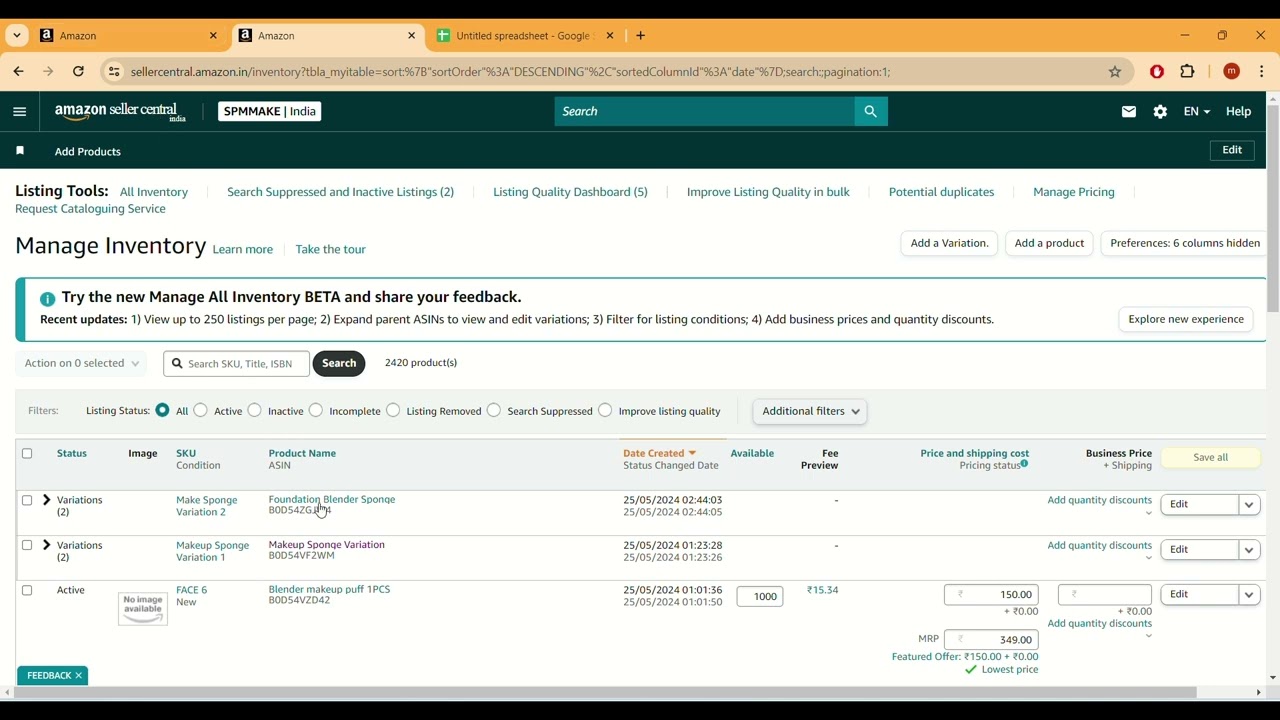
Task: Sort by Date Created column
Action: (660, 454)
